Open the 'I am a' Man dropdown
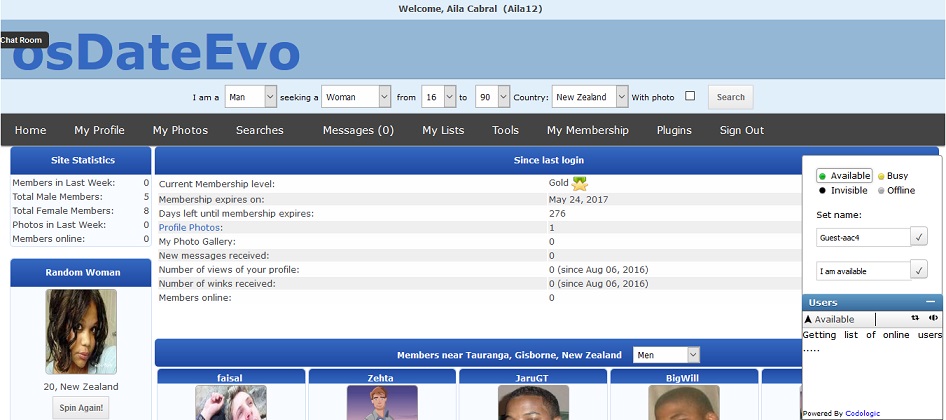This screenshot has height=420, width=946. pyautogui.click(x=250, y=97)
